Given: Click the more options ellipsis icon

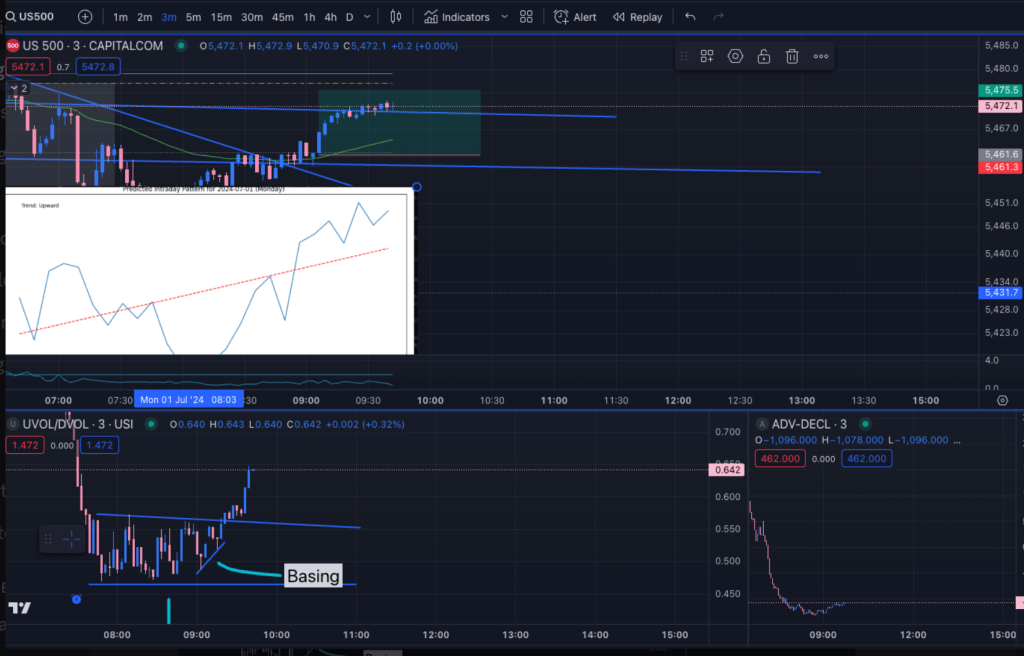Looking at the screenshot, I should [x=821, y=57].
